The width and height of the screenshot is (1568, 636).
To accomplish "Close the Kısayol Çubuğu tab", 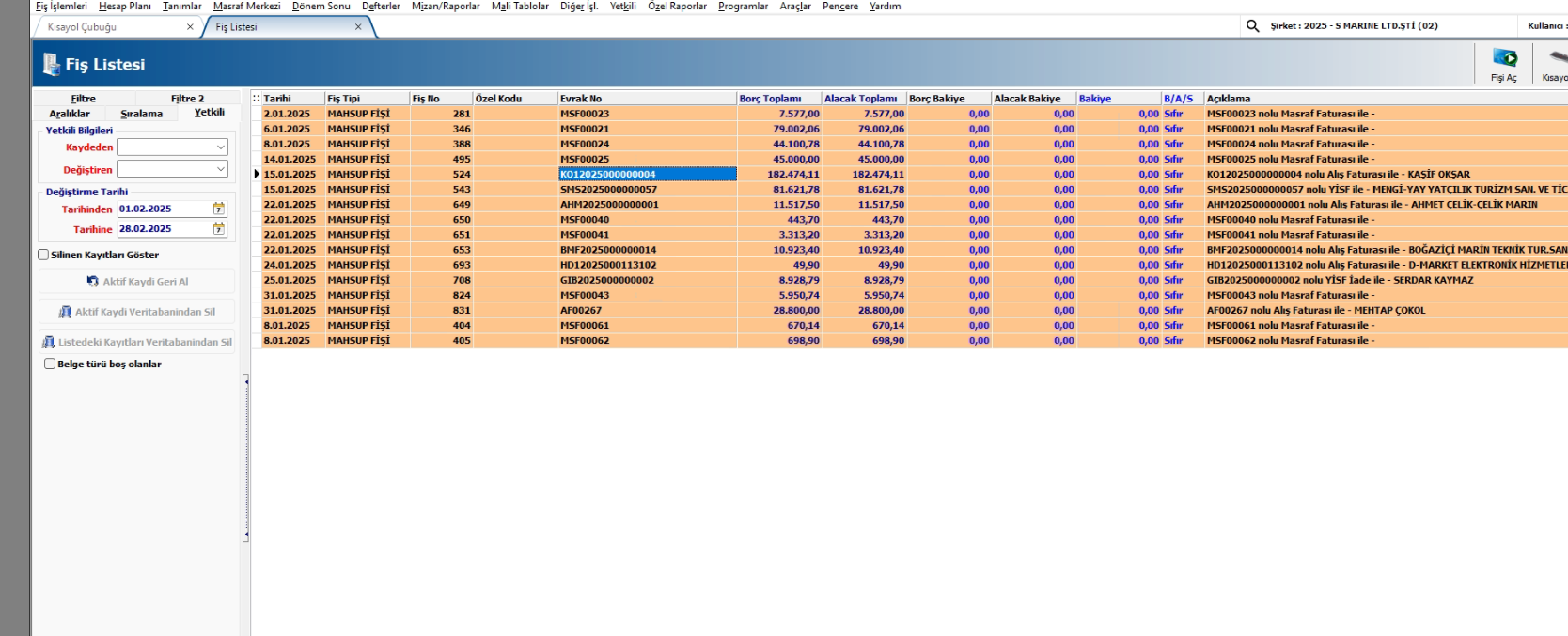I will (x=190, y=26).
